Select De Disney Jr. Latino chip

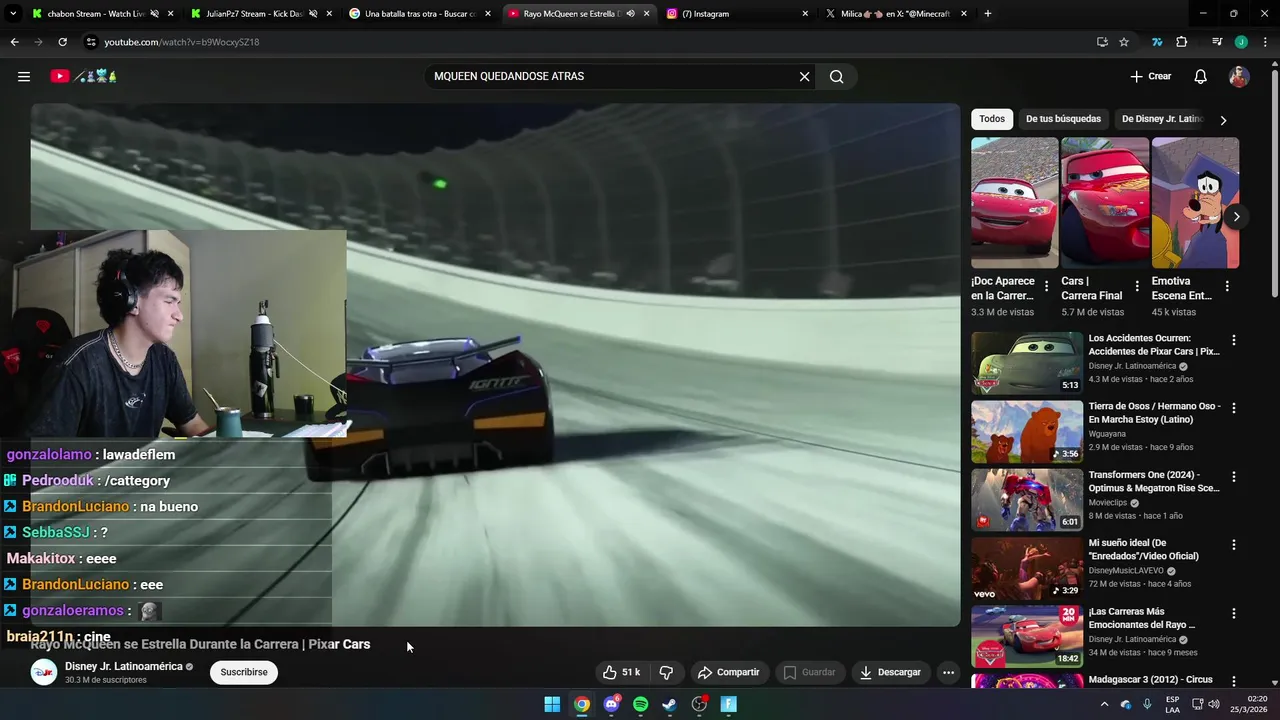[1161, 119]
